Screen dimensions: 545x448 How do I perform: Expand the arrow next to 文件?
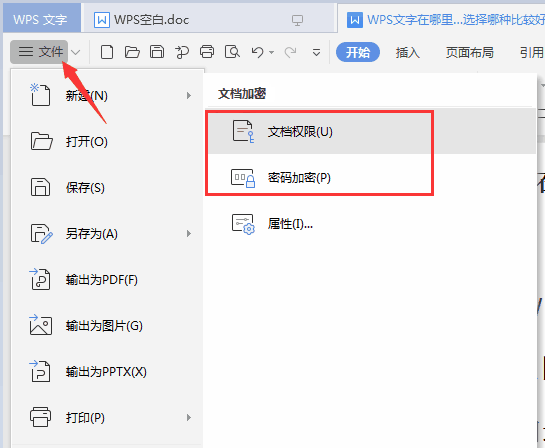pos(75,52)
